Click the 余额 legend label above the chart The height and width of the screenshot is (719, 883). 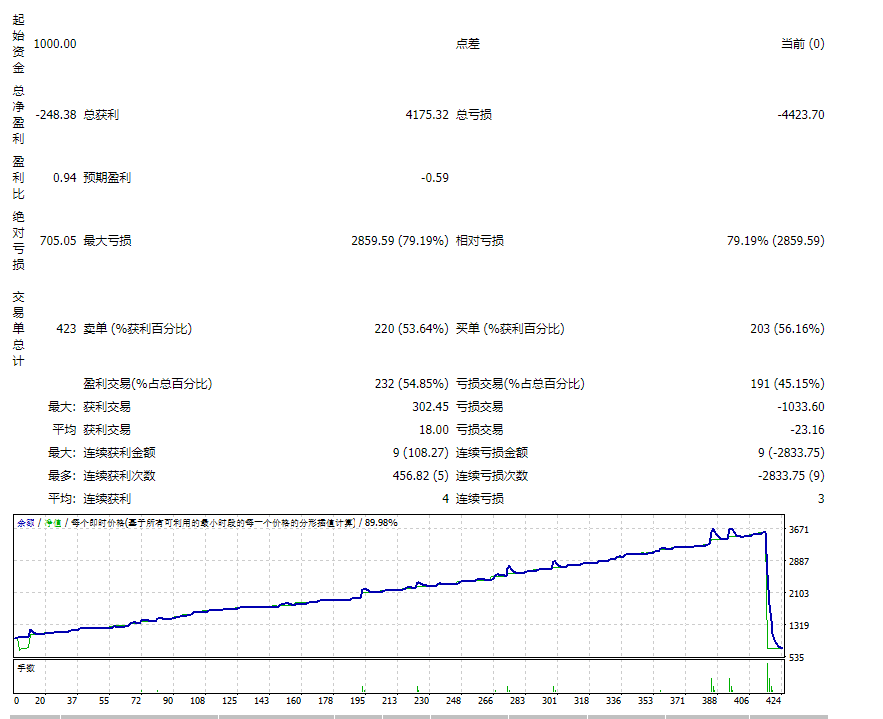22,521
